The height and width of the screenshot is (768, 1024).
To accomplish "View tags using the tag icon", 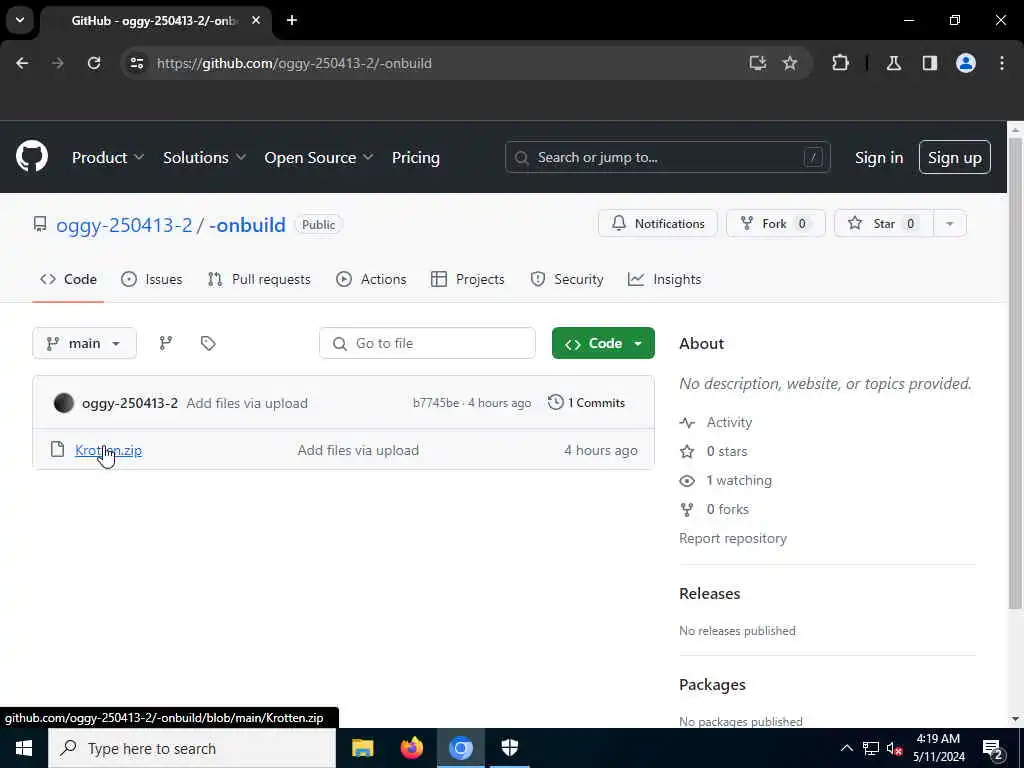I will (x=208, y=343).
